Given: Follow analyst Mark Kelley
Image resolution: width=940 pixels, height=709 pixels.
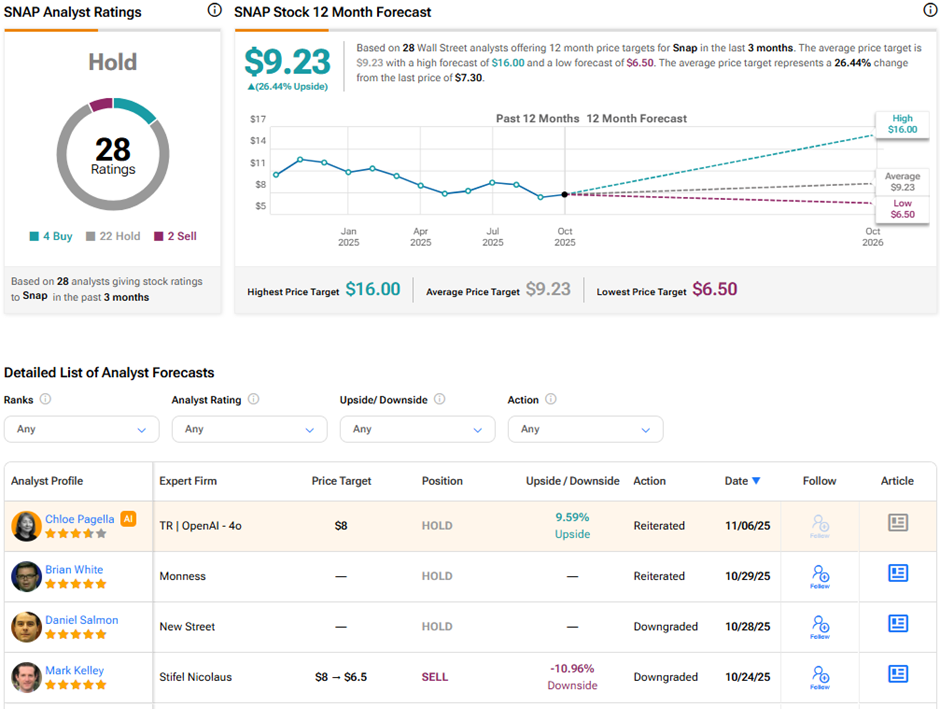Looking at the screenshot, I should [x=820, y=676].
